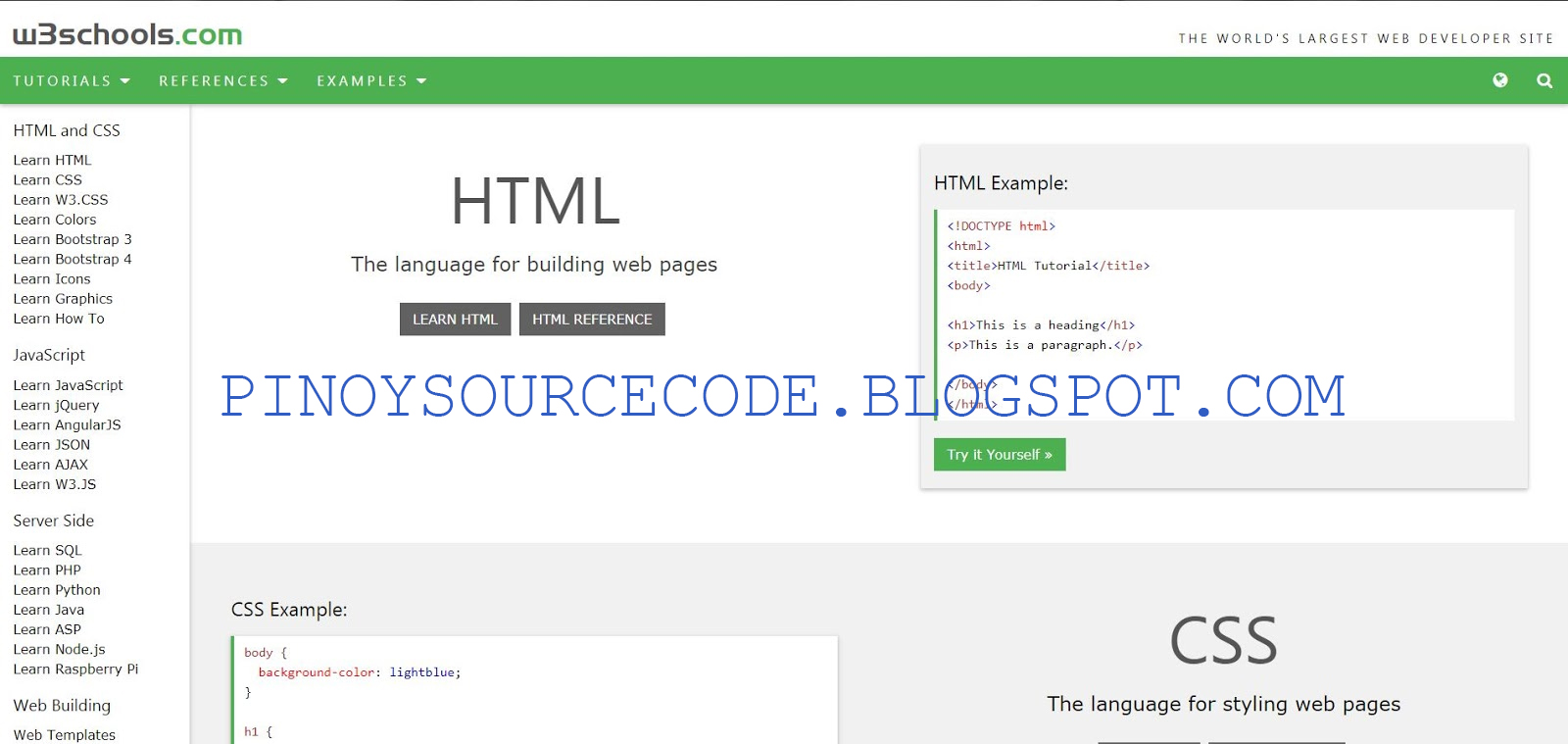Open Learn Python sidebar link
Screen dimensions: 1568x744
[x=57, y=590]
